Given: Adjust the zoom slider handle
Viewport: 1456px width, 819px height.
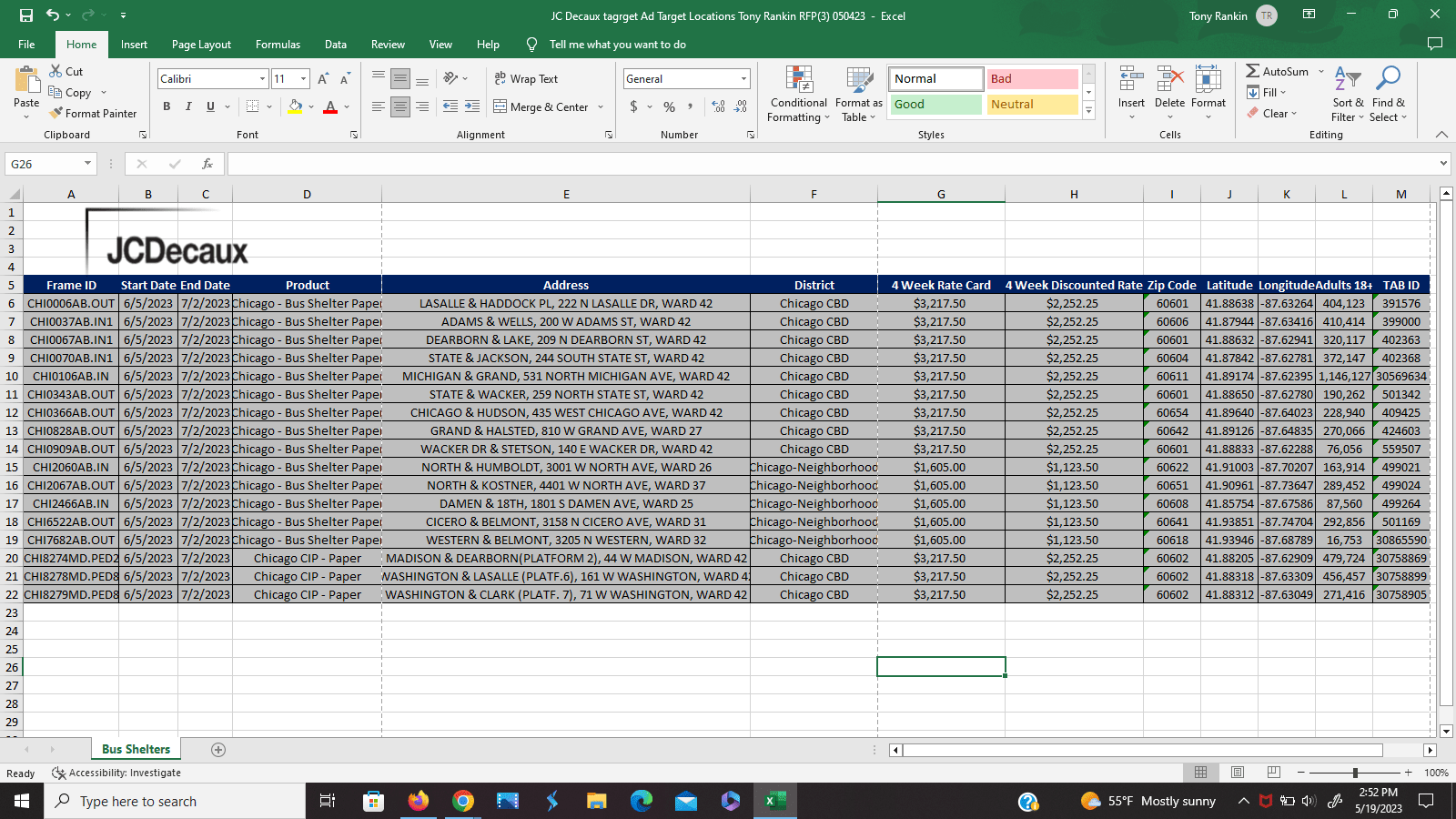Looking at the screenshot, I should (1355, 773).
